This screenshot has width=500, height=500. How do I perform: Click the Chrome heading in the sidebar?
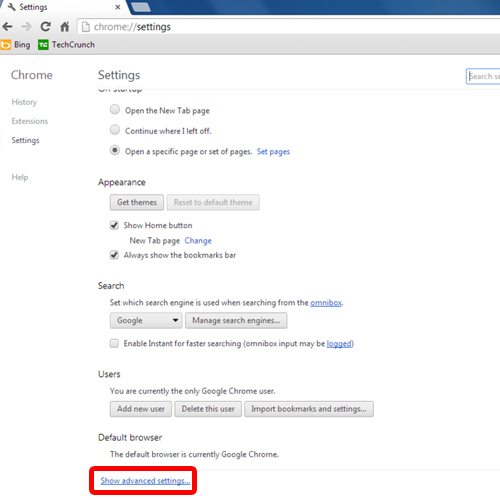point(32,75)
